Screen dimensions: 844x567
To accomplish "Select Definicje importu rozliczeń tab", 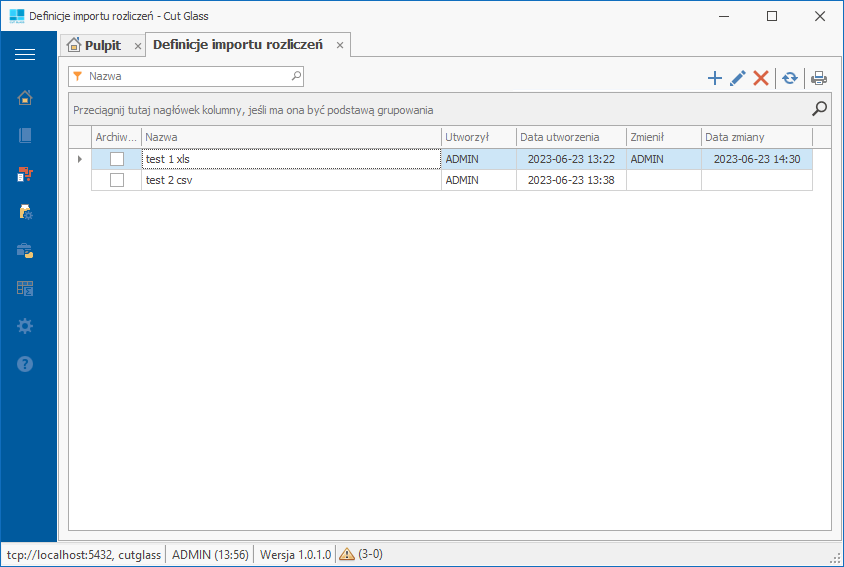I will tap(237, 45).
